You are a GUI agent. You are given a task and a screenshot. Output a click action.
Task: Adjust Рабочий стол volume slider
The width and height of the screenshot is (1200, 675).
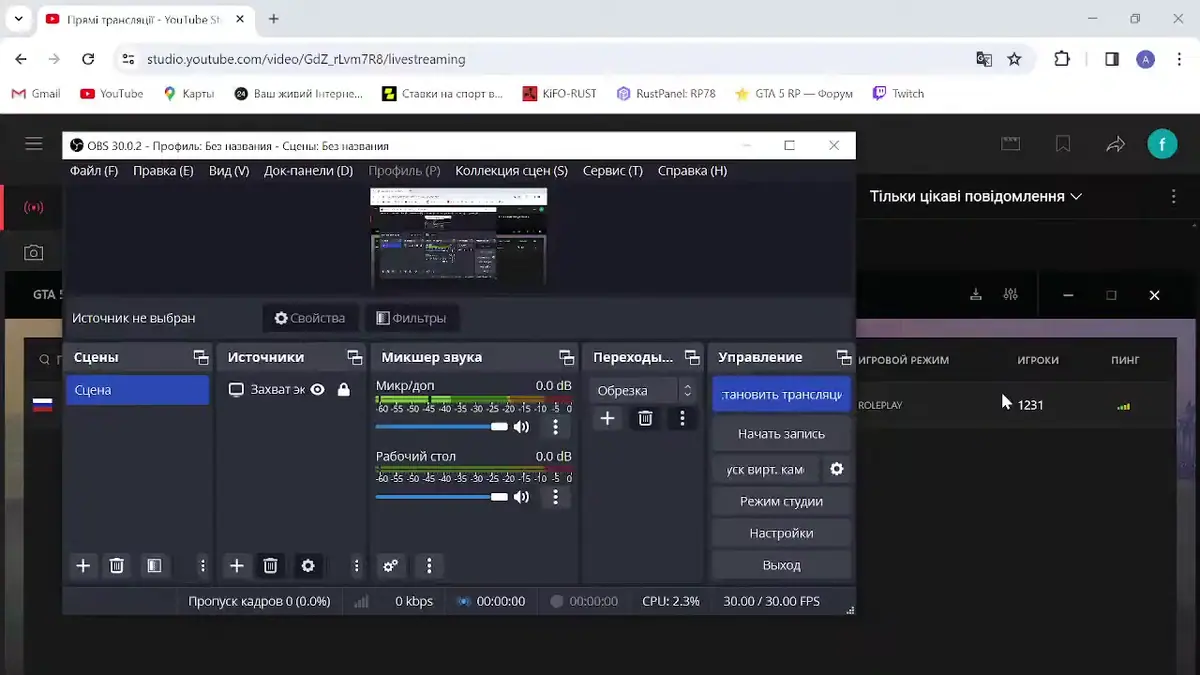pyautogui.click(x=442, y=497)
